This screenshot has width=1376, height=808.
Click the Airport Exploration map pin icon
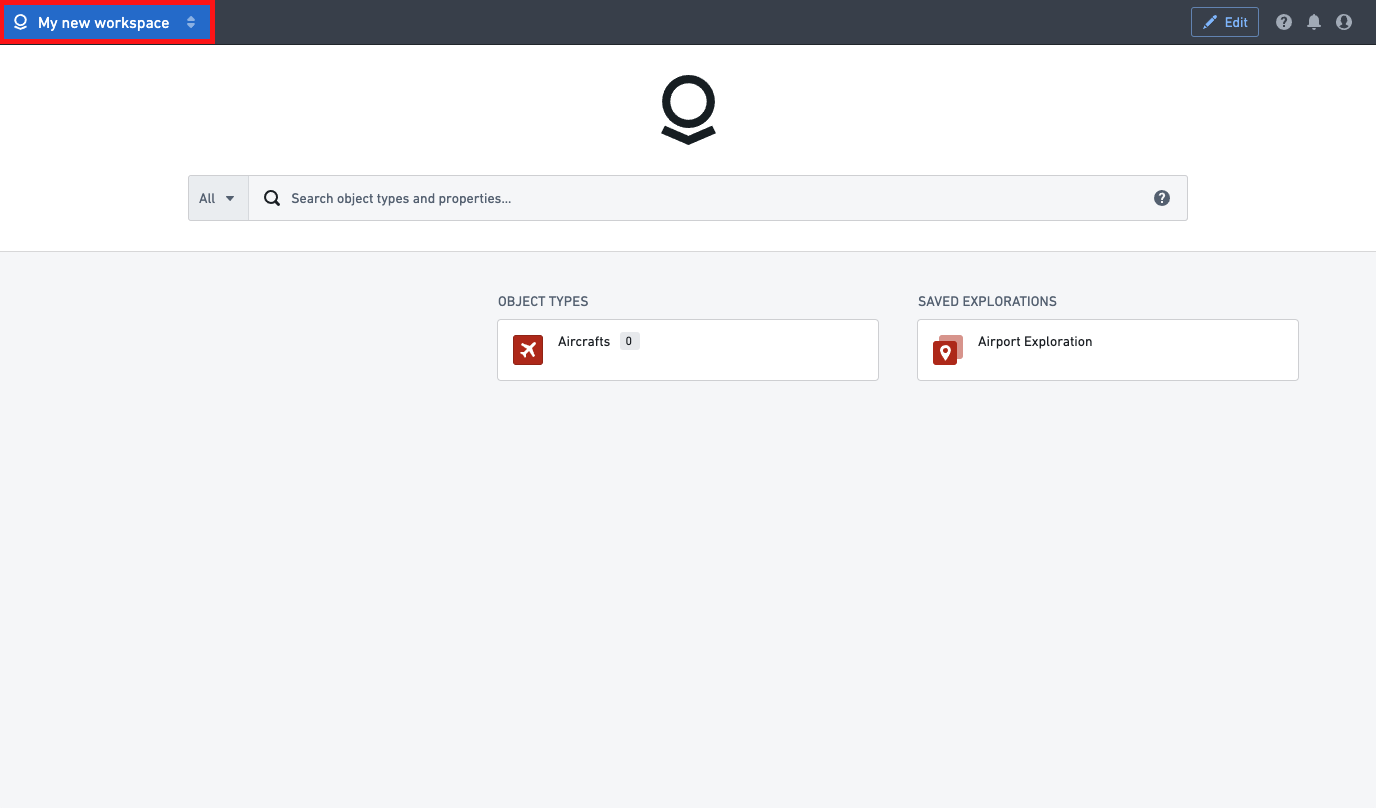[x=947, y=351]
